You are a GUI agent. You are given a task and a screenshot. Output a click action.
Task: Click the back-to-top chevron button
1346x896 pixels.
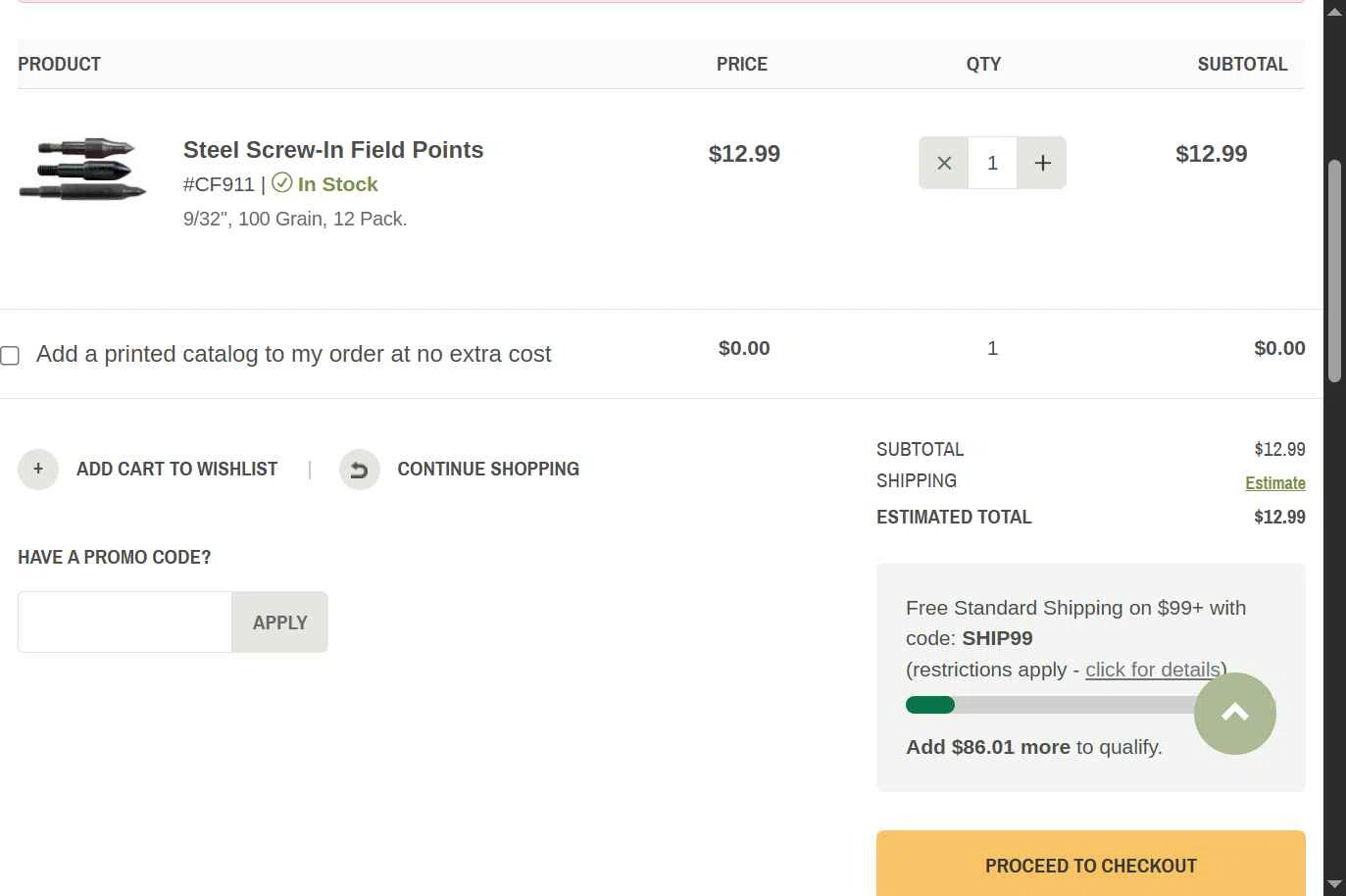[x=1235, y=713]
